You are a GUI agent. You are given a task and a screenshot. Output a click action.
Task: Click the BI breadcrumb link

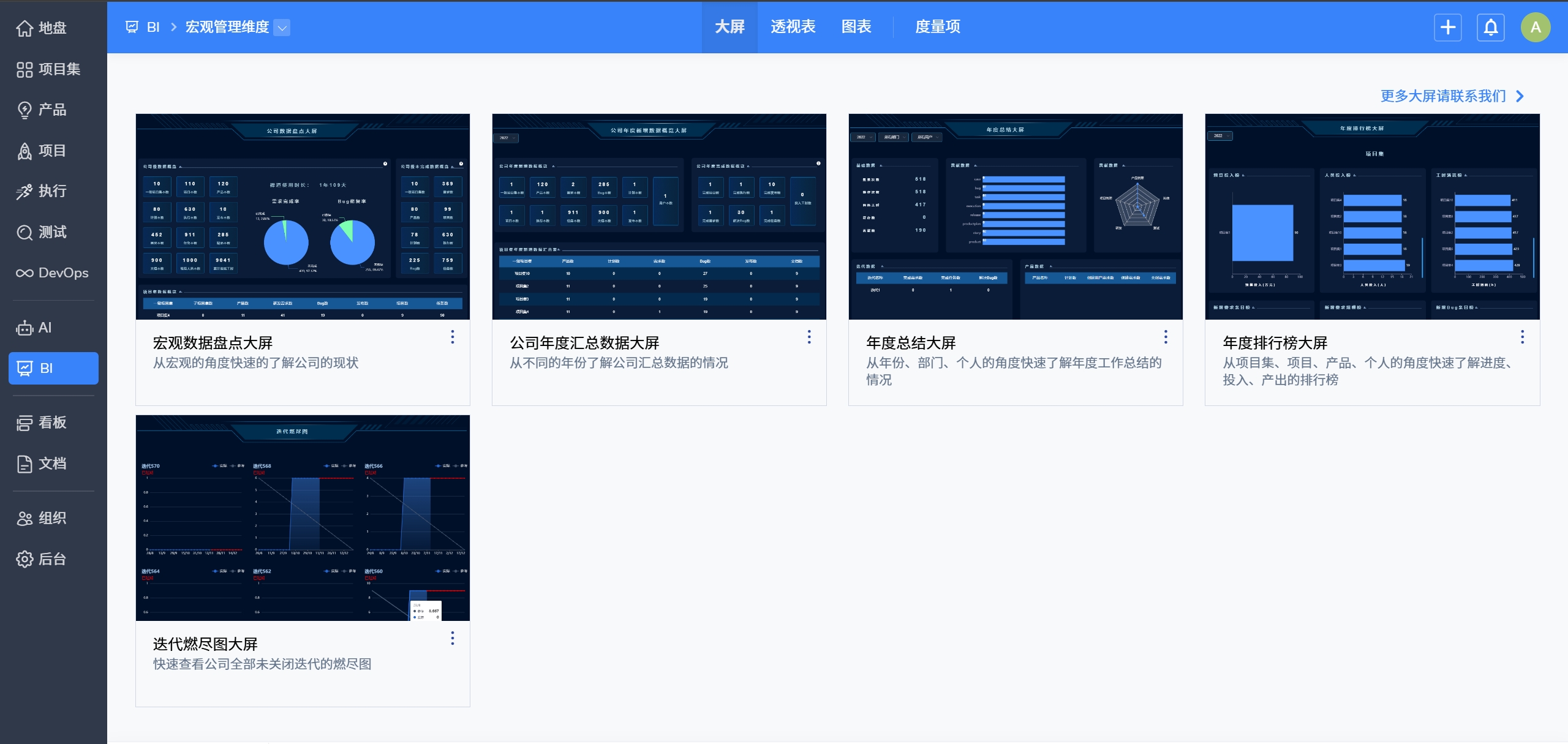pyautogui.click(x=153, y=28)
